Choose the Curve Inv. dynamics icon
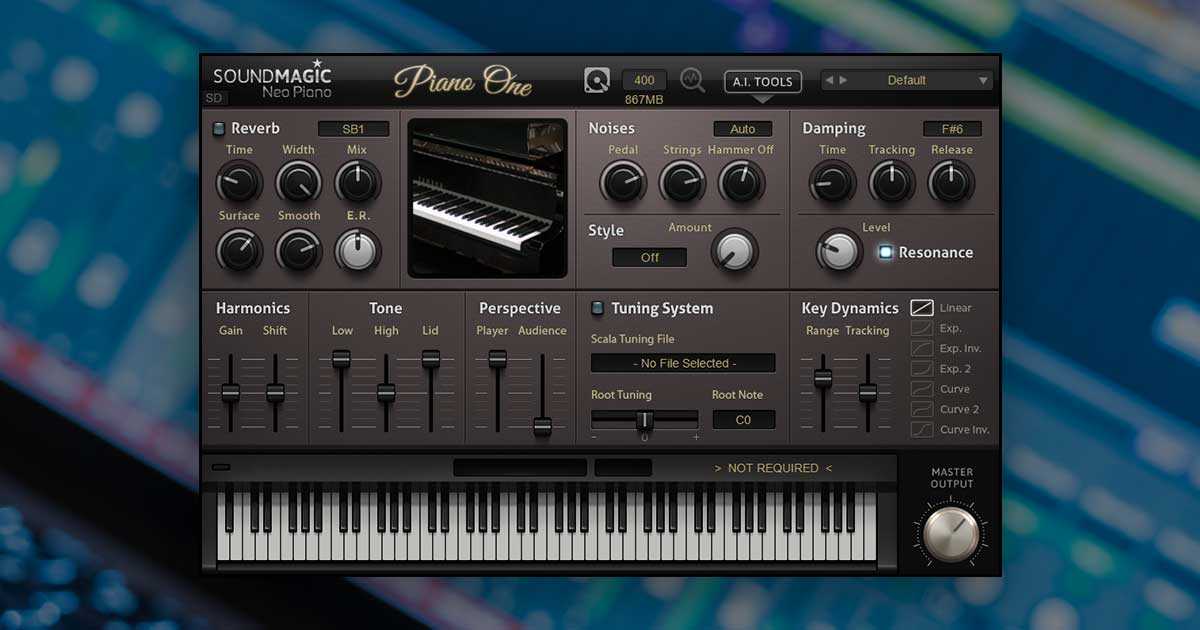The height and width of the screenshot is (630, 1200). tap(921, 430)
